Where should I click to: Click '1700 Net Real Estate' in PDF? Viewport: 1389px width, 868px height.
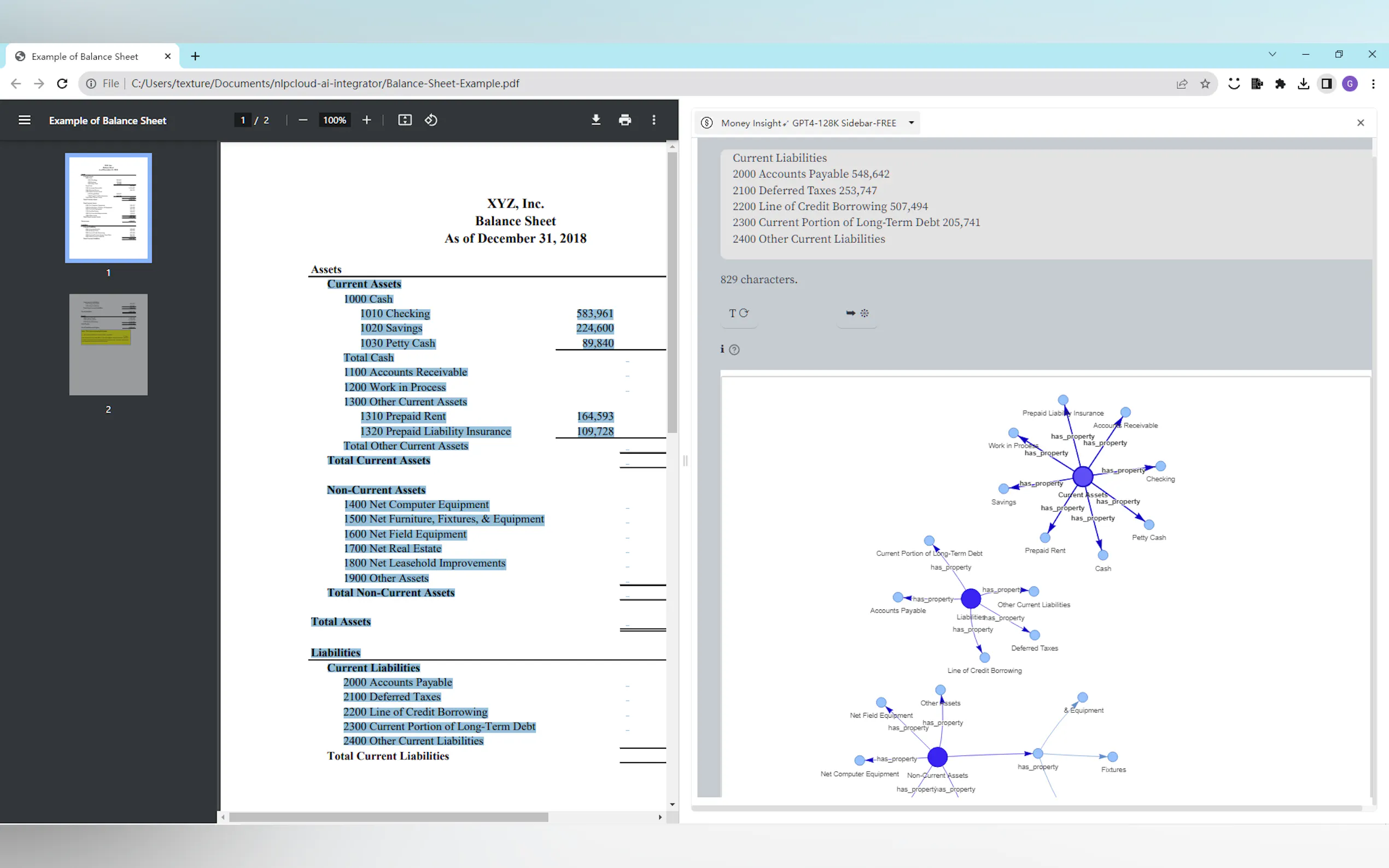393,549
